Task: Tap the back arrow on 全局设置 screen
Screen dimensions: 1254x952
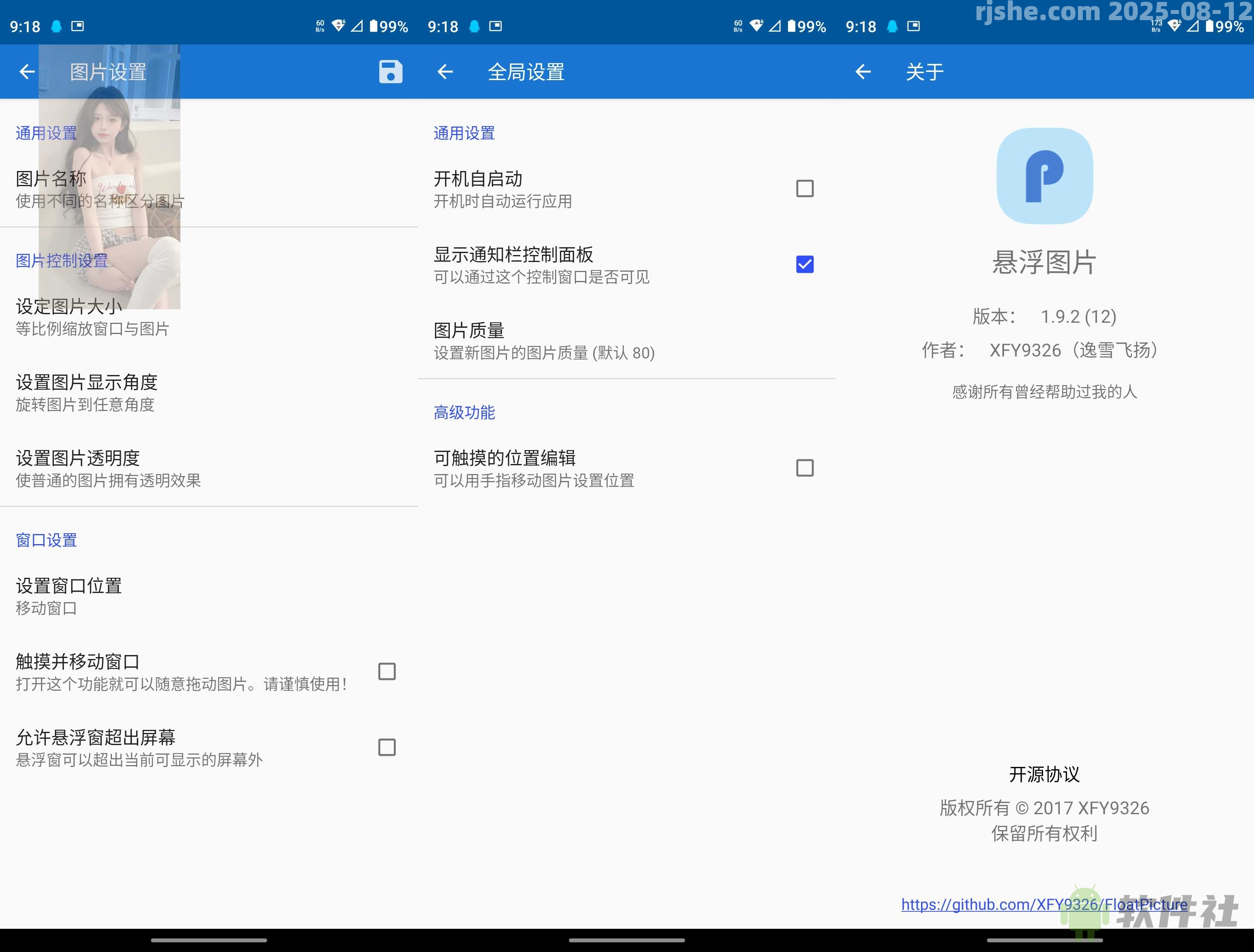Action: click(445, 72)
